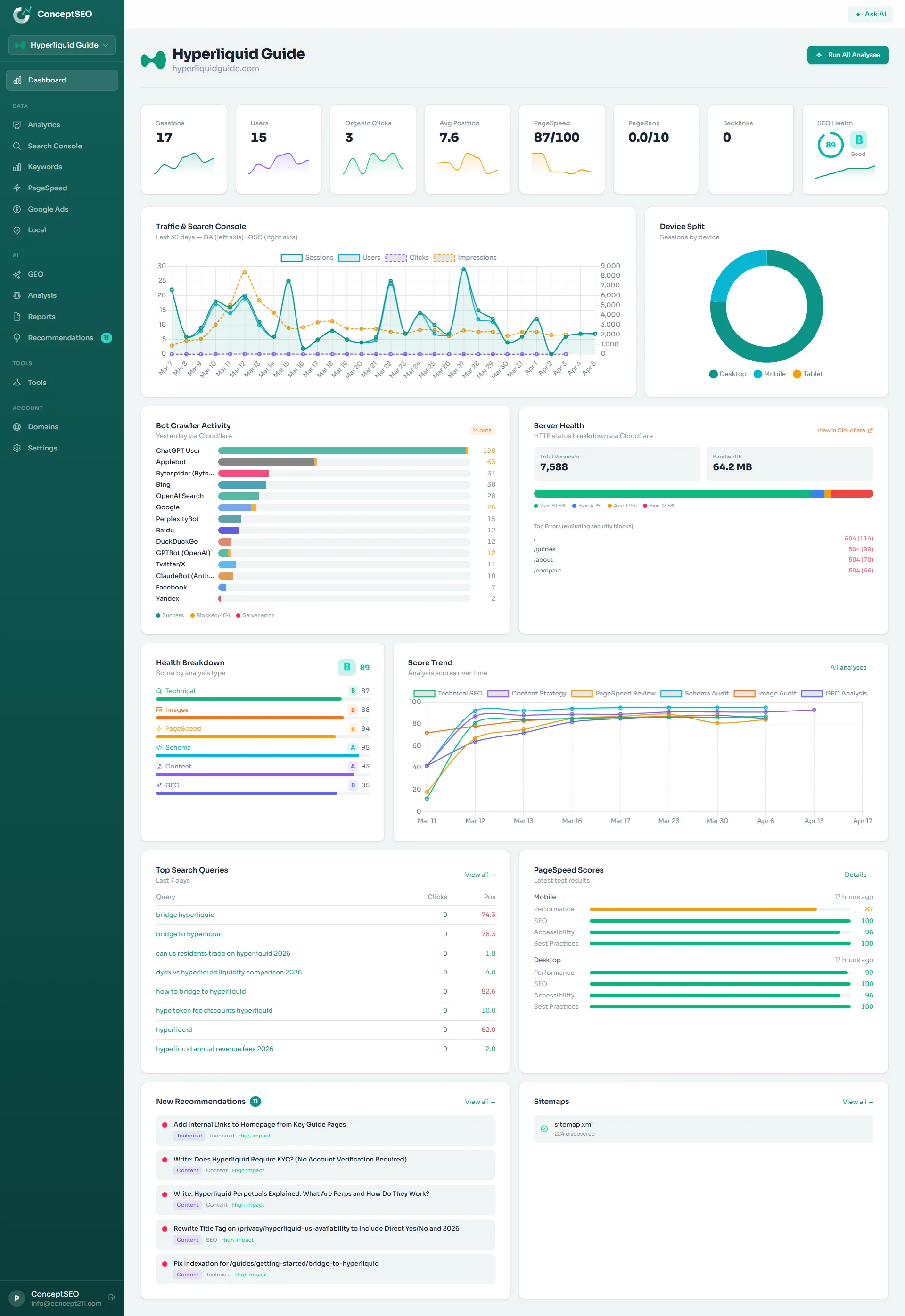905x1316 pixels.
Task: Click the P account avatar
Action: pyautogui.click(x=16, y=1298)
